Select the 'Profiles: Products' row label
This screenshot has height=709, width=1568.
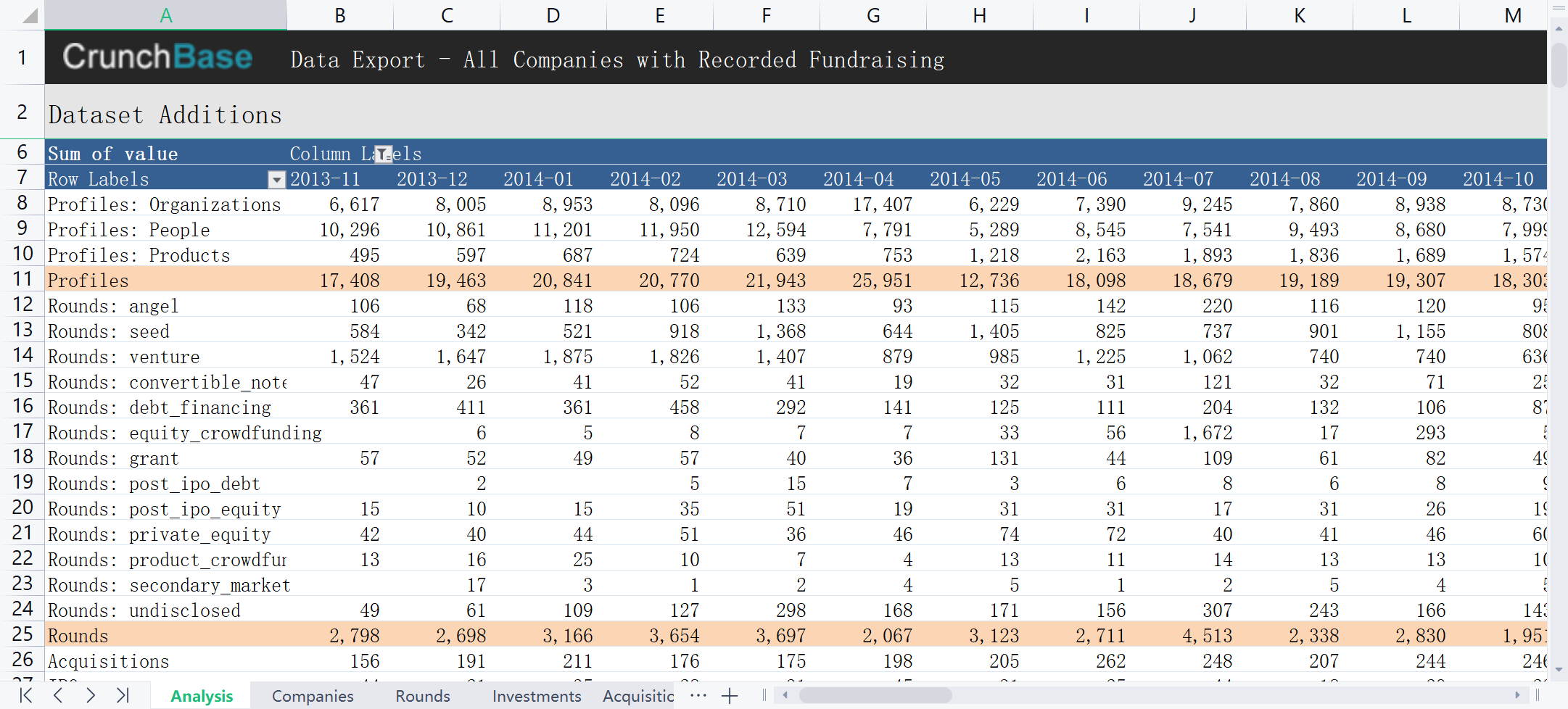point(166,255)
